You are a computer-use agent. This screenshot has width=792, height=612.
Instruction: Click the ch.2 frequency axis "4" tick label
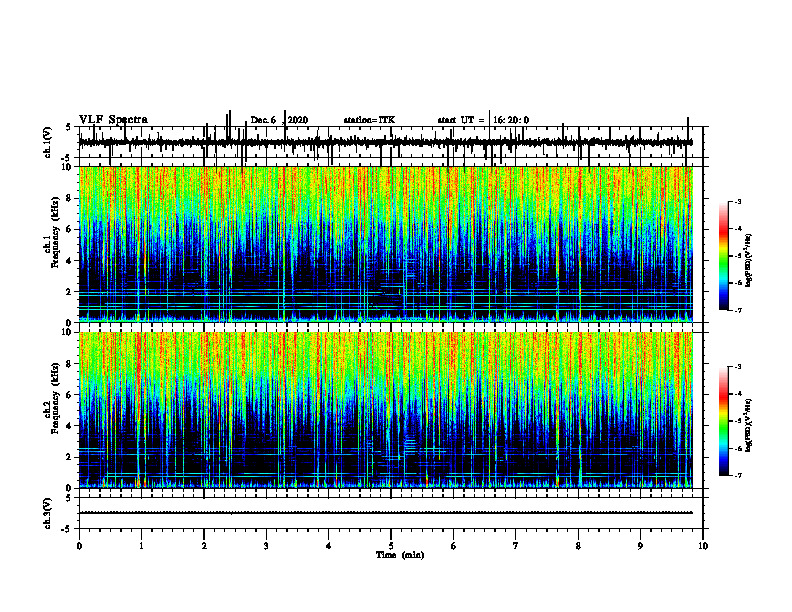(x=69, y=426)
